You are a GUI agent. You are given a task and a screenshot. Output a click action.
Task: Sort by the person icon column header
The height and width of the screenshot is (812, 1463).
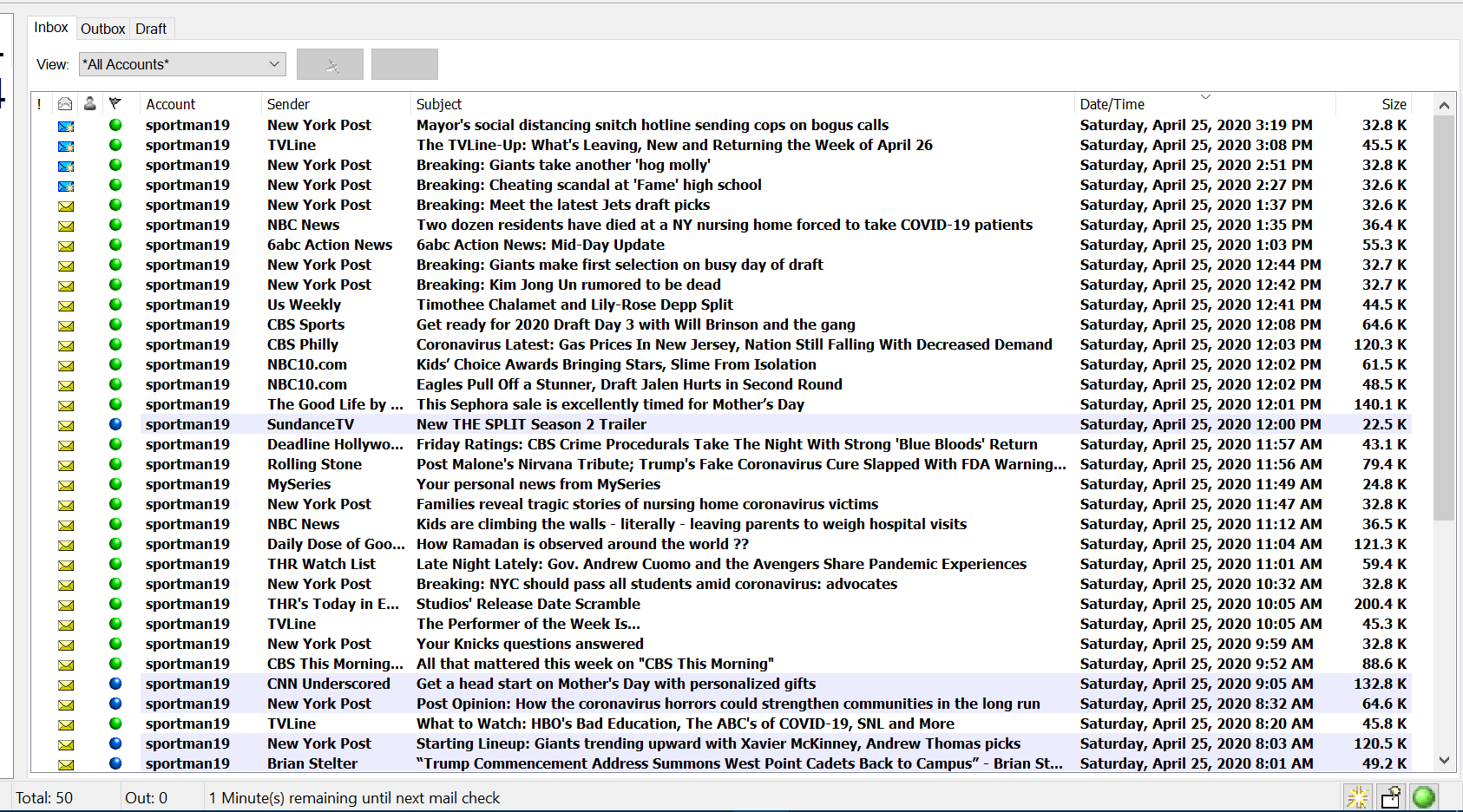coord(90,104)
